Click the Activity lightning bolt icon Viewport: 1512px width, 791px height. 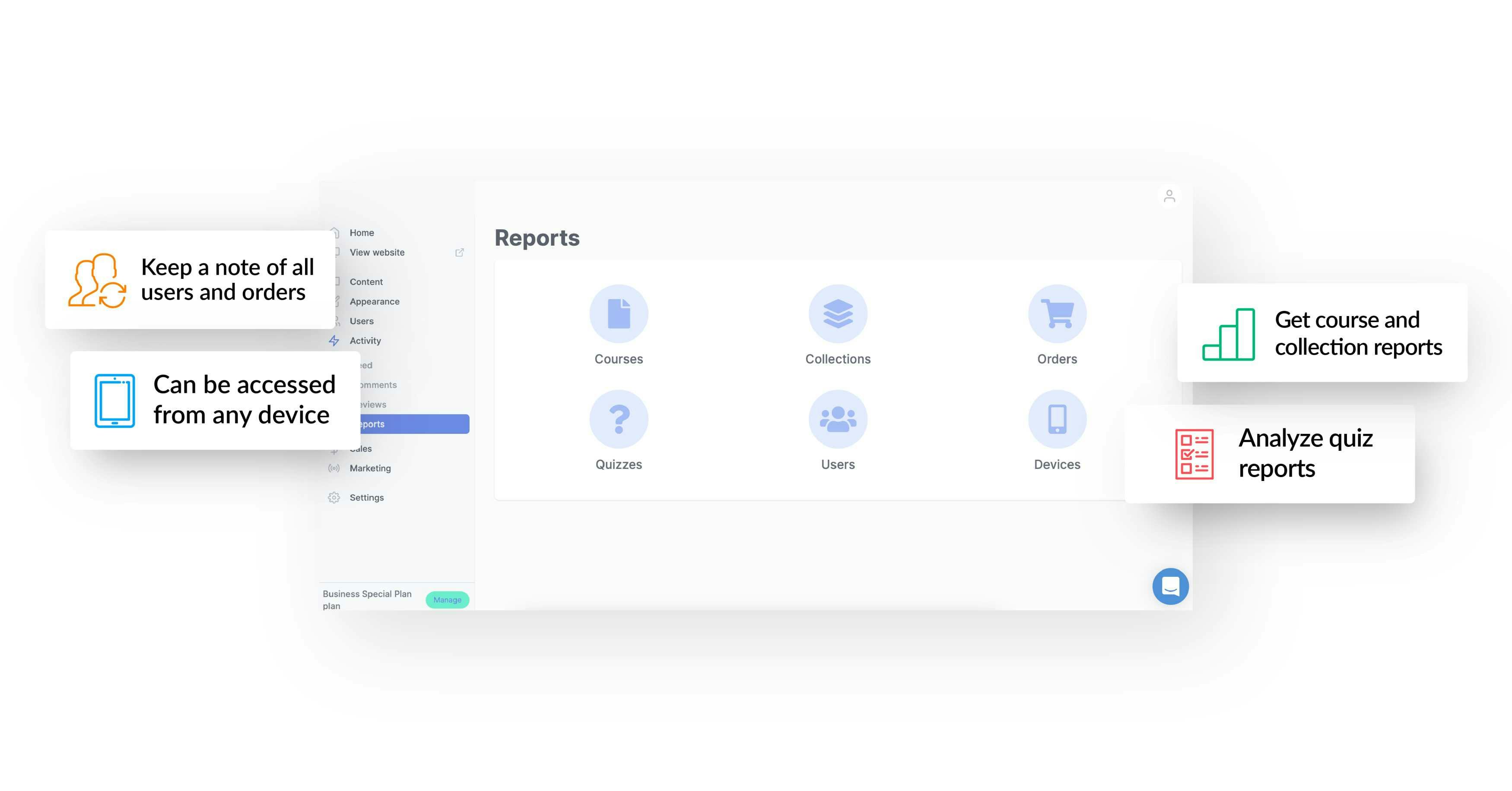click(334, 341)
